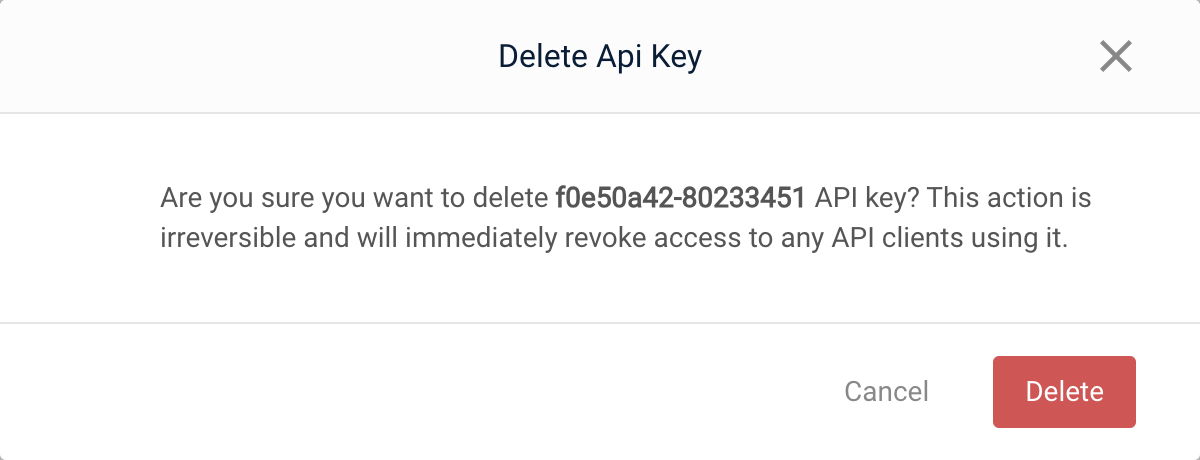
Task: Click the Cancel button
Action: (x=886, y=391)
